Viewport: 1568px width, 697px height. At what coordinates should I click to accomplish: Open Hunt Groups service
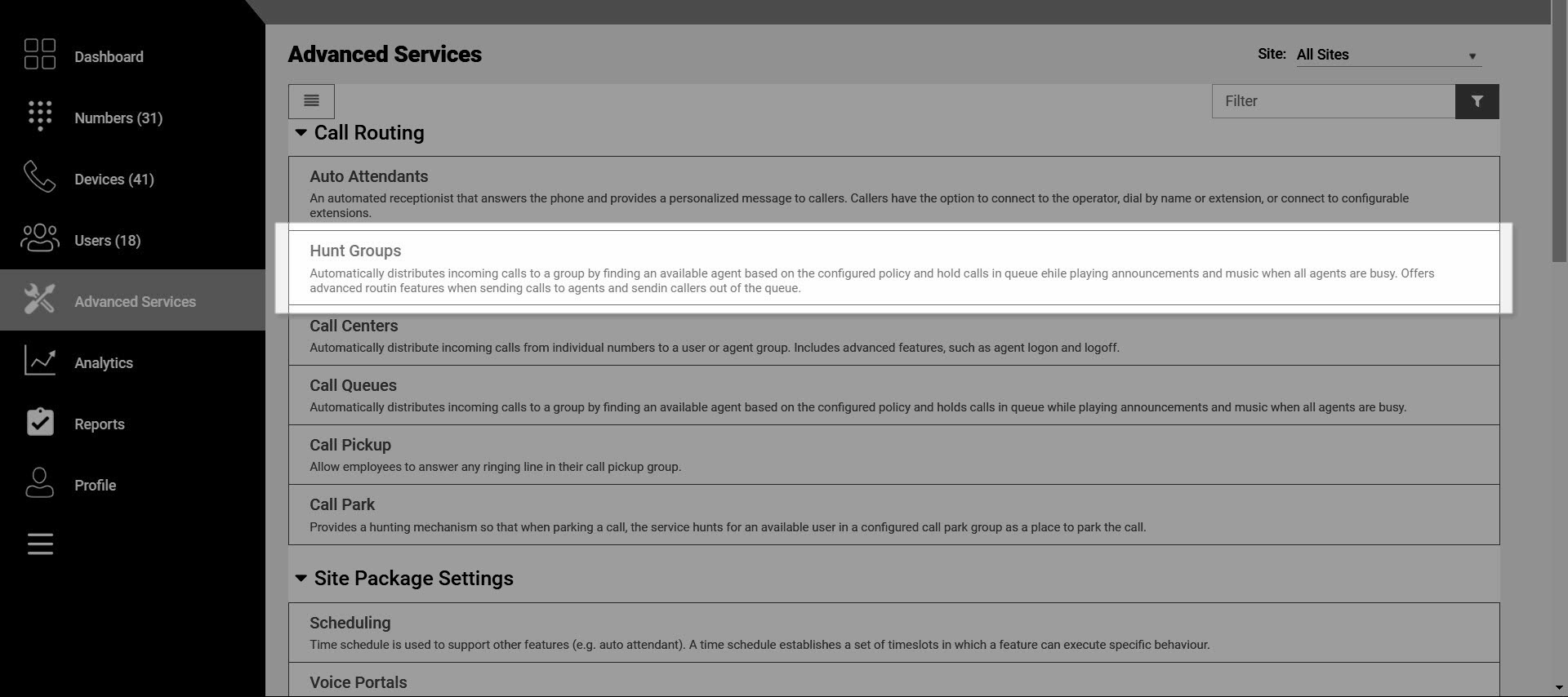(893, 268)
